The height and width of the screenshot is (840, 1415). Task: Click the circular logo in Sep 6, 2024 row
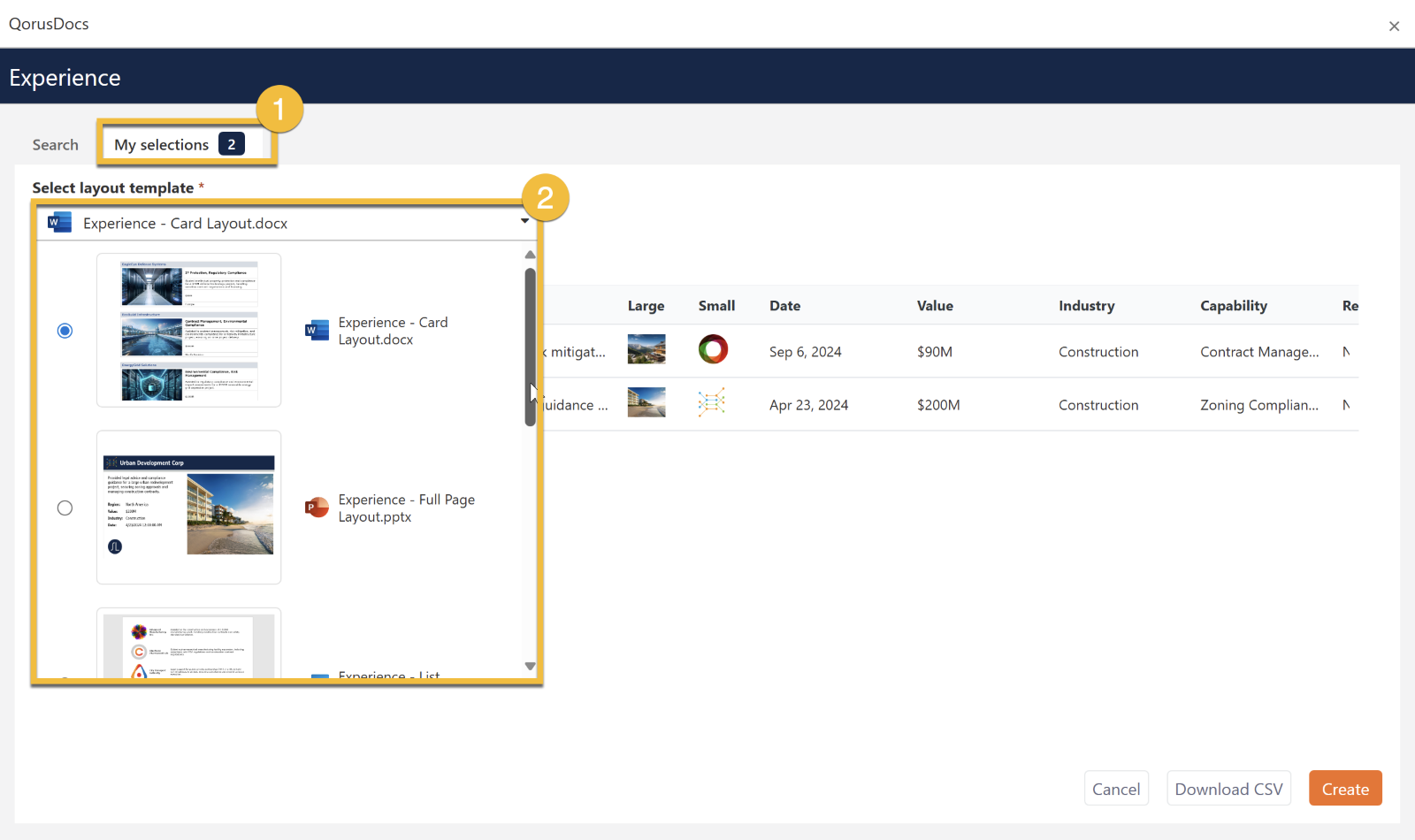713,349
